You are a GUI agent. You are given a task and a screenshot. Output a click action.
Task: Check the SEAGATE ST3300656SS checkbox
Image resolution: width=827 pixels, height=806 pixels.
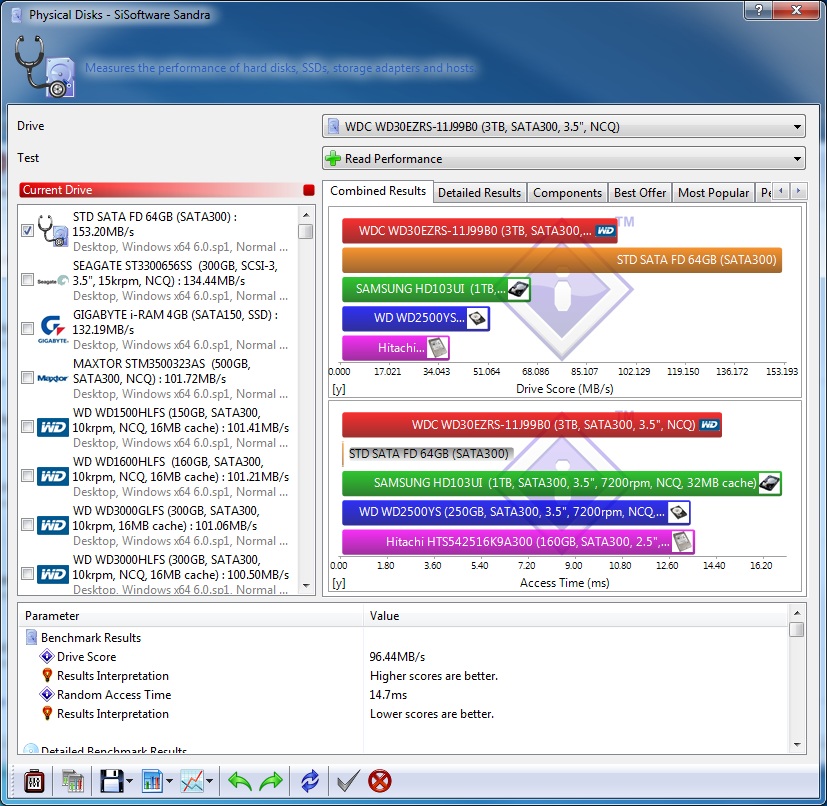coord(27,280)
